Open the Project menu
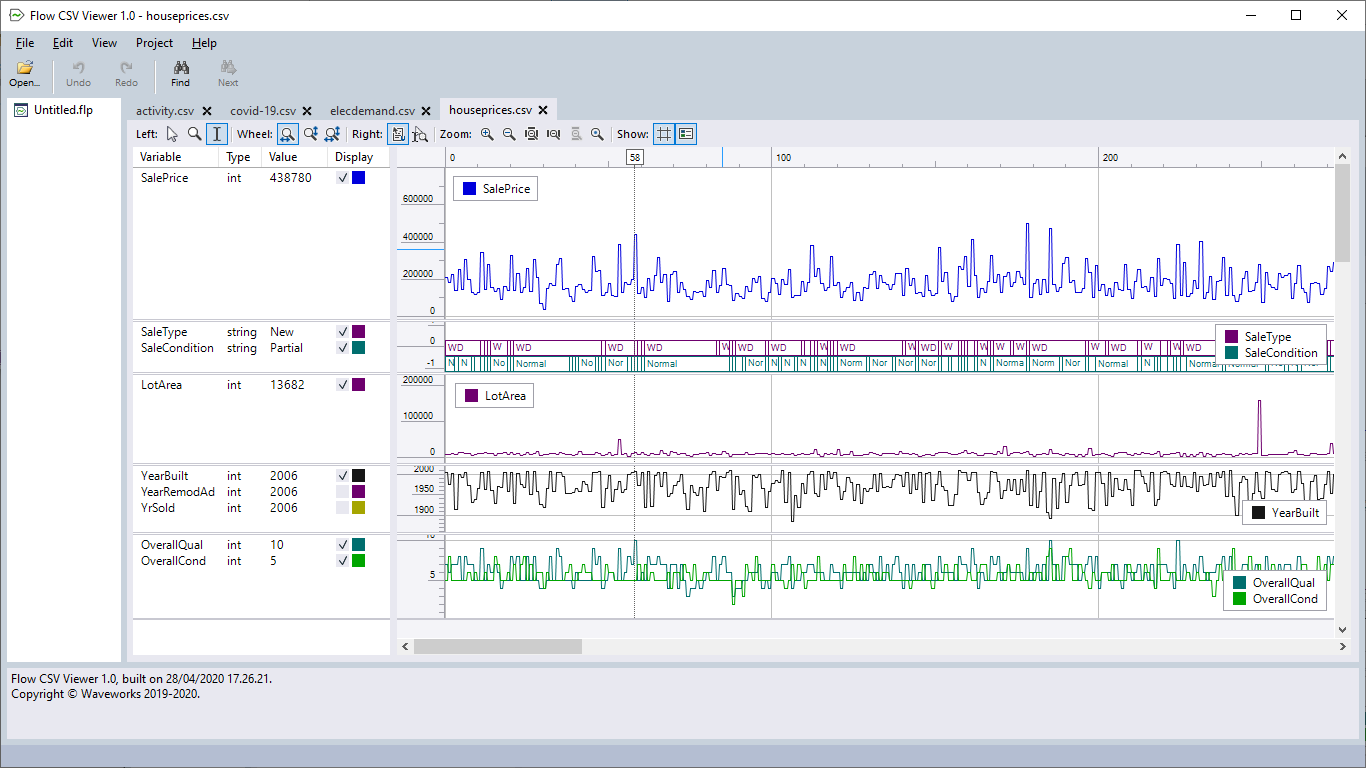The width and height of the screenshot is (1366, 768). (x=154, y=43)
